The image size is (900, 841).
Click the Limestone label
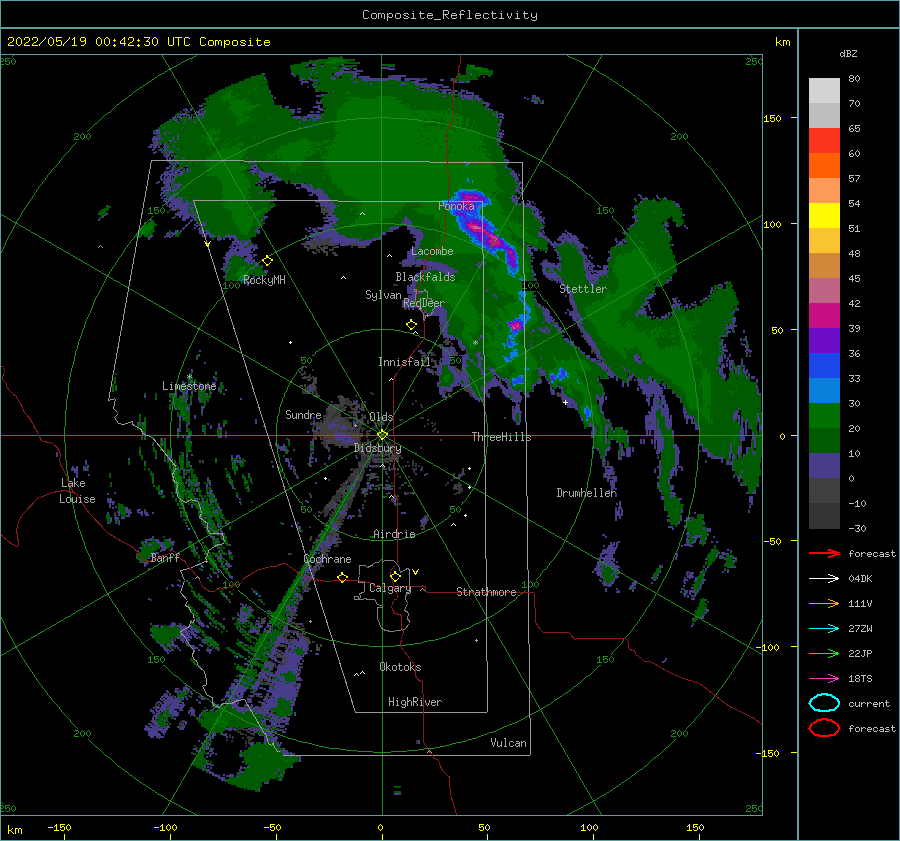tap(189, 386)
